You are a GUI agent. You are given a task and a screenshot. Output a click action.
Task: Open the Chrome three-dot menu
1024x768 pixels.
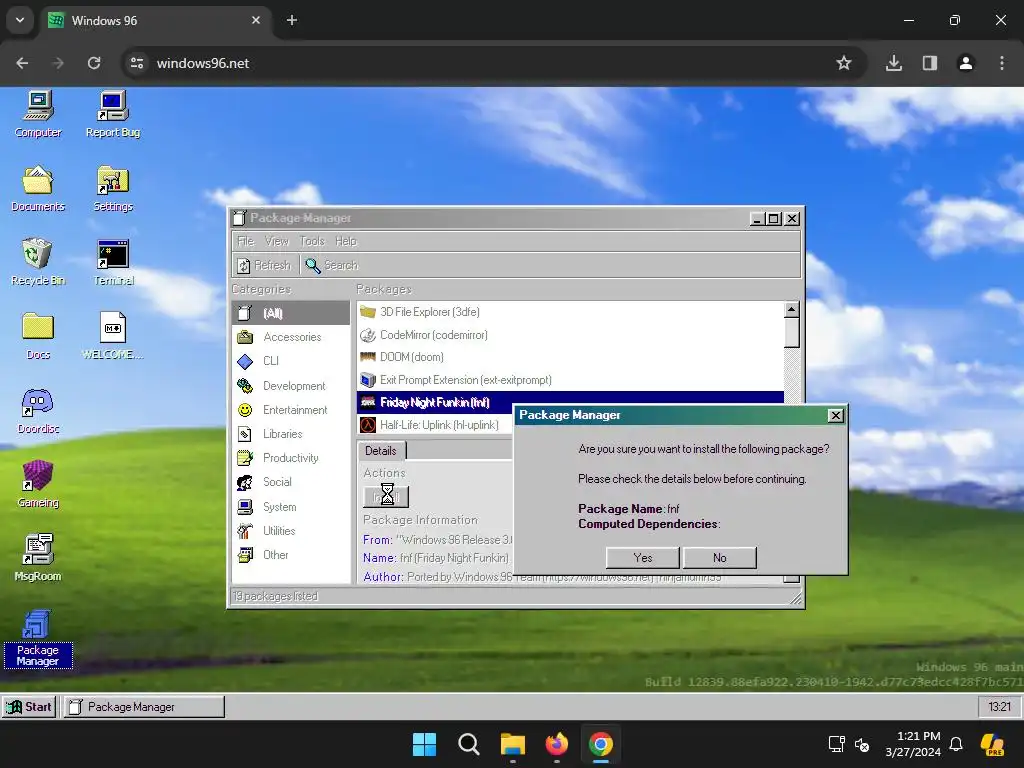(1002, 63)
